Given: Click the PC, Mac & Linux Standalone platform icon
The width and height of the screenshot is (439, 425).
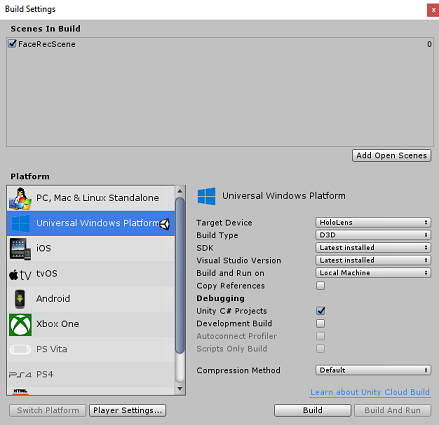Looking at the screenshot, I should tap(20, 198).
